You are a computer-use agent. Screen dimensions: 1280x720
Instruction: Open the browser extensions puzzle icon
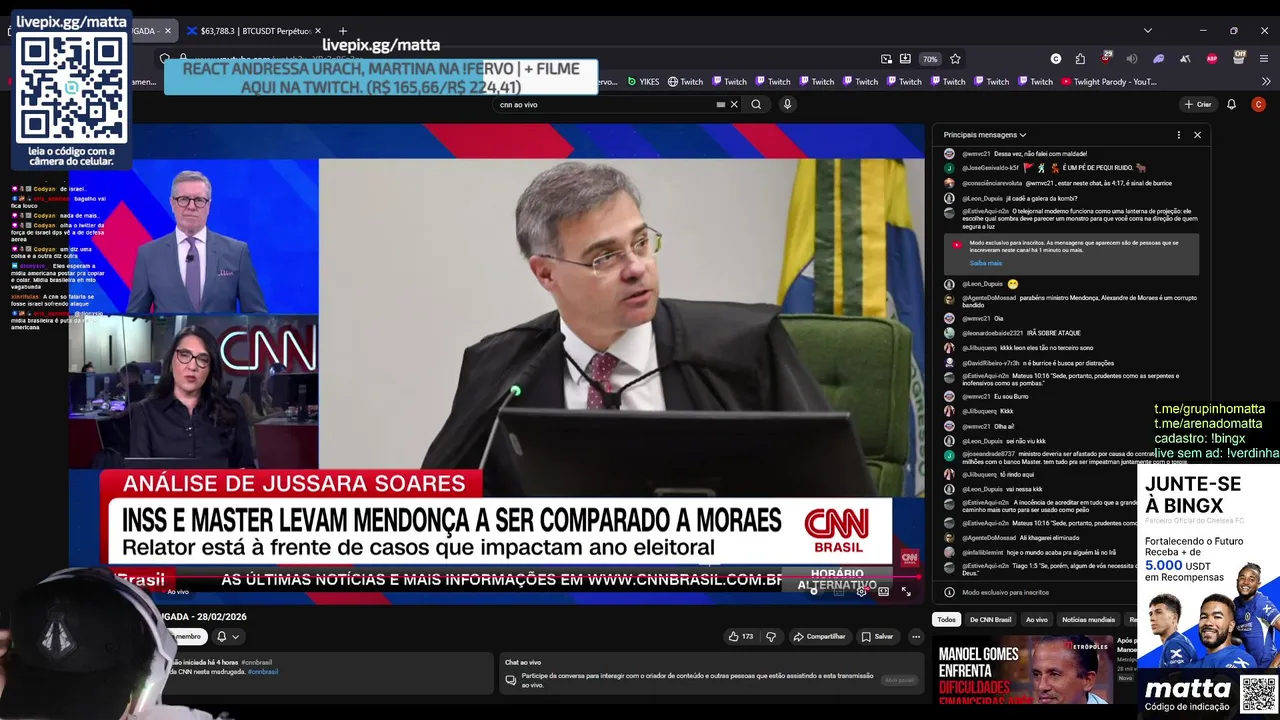(x=1080, y=59)
